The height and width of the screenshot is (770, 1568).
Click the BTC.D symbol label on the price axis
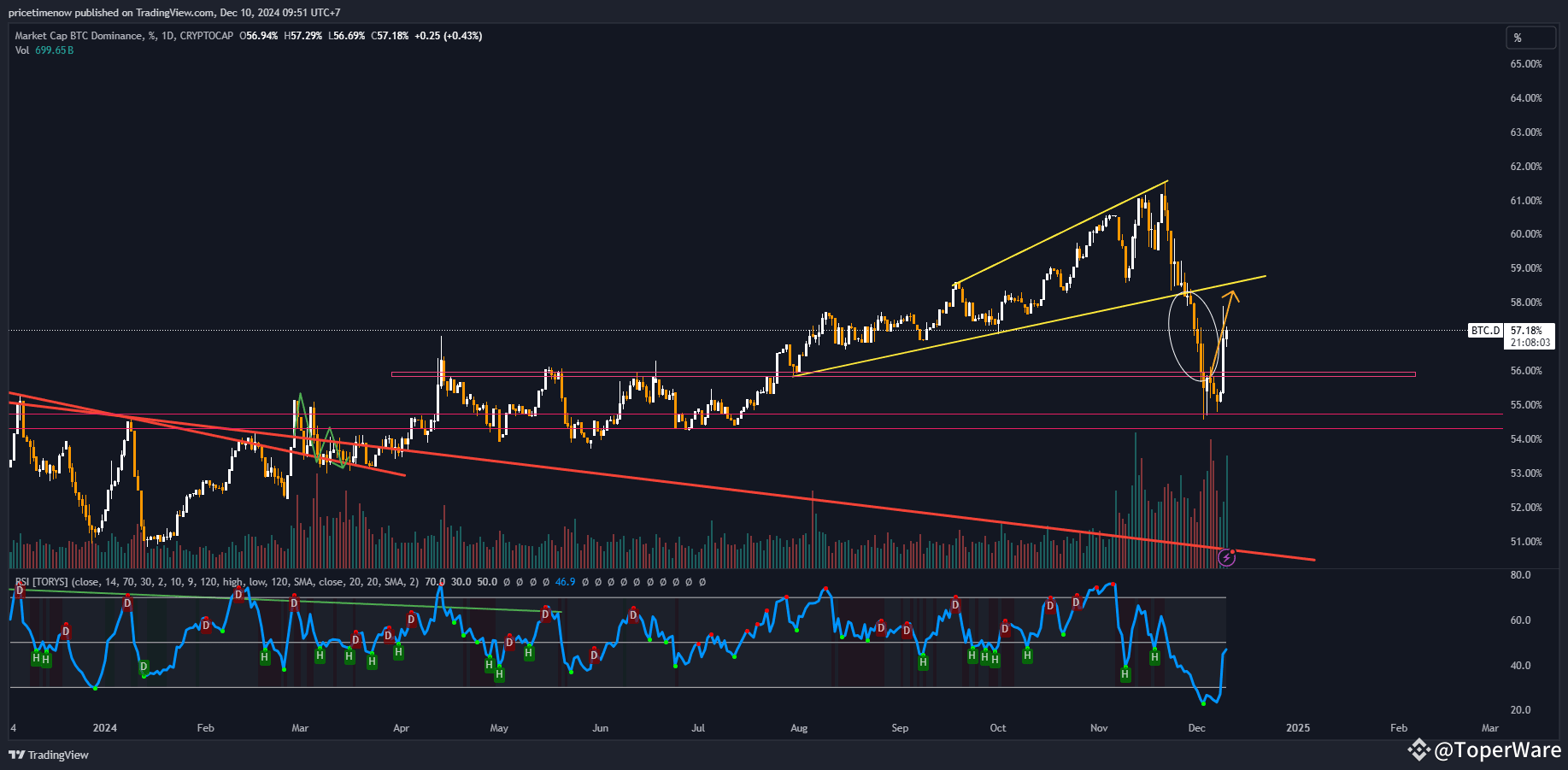1485,331
